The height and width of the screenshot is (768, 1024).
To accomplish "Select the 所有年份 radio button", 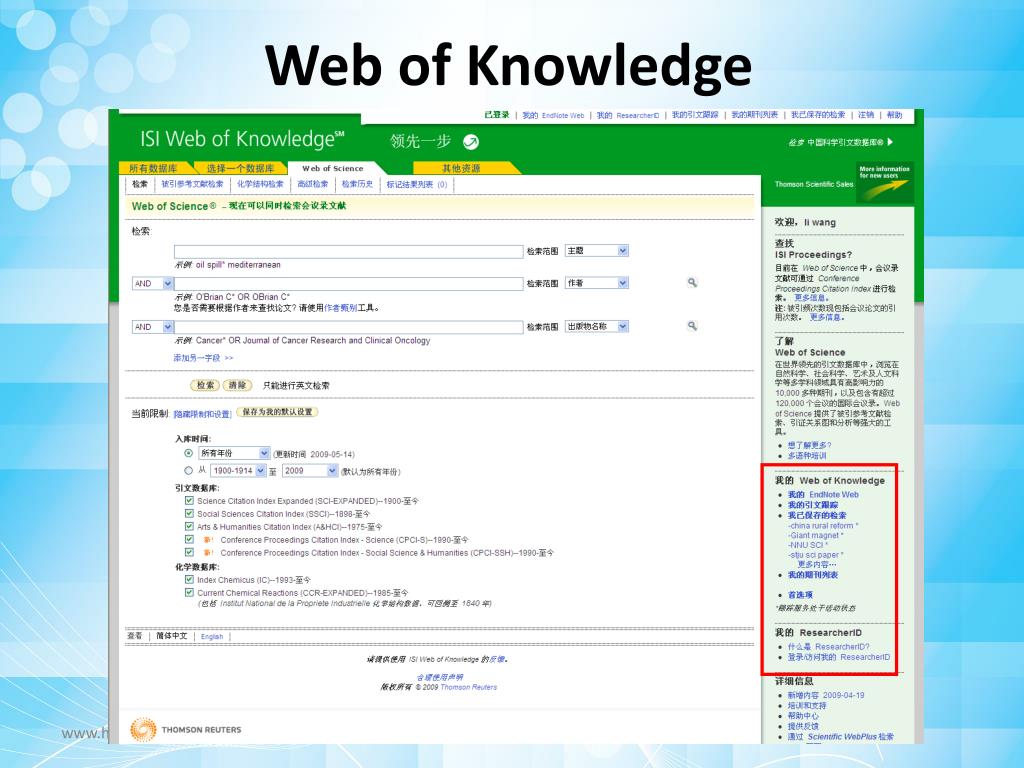I will (x=189, y=453).
